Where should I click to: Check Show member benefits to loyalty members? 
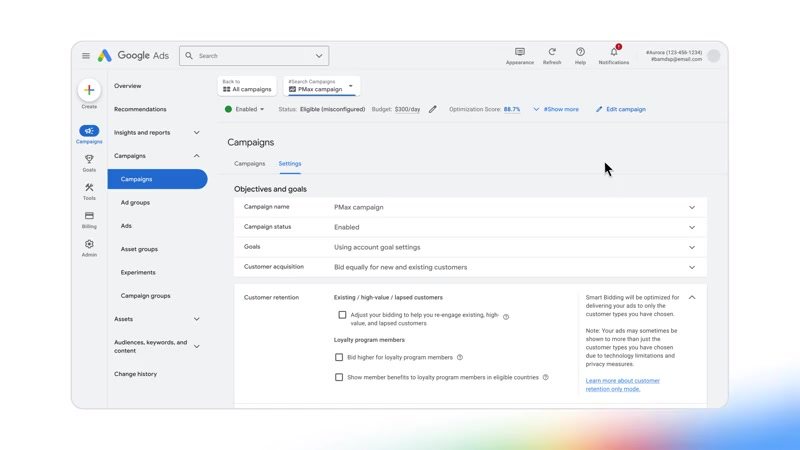click(339, 377)
